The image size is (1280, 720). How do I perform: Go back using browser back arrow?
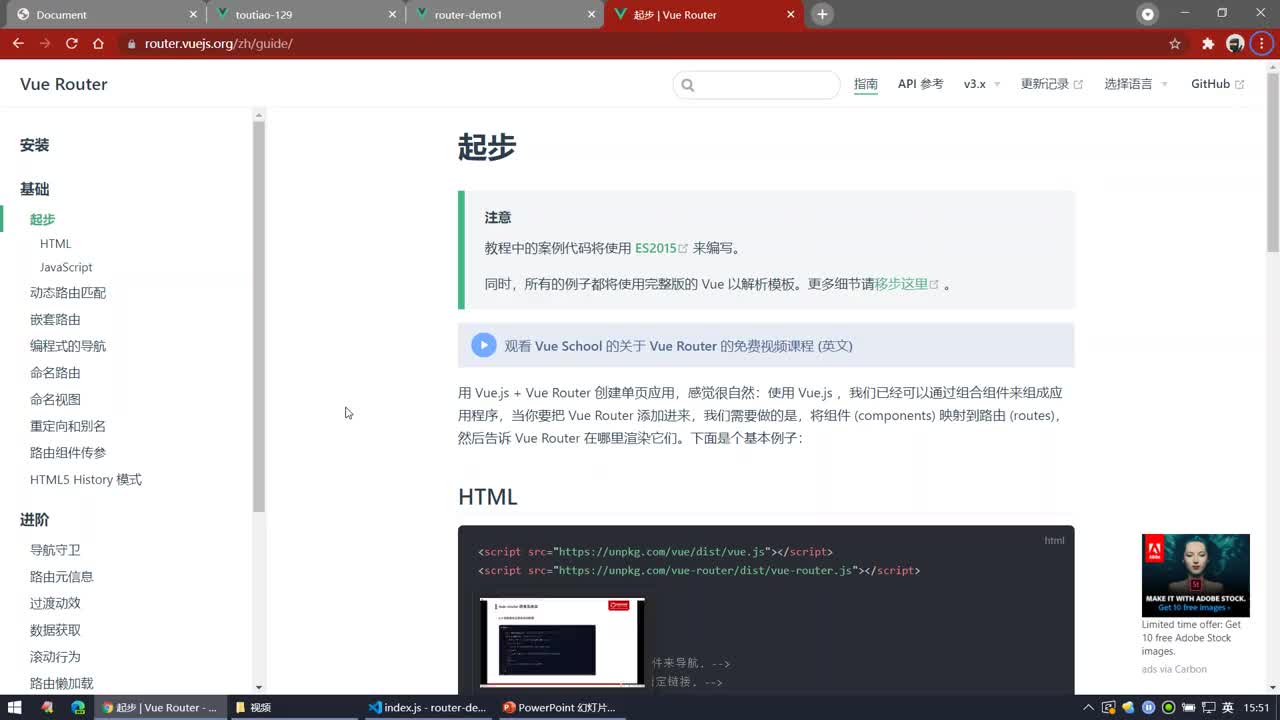[18, 43]
